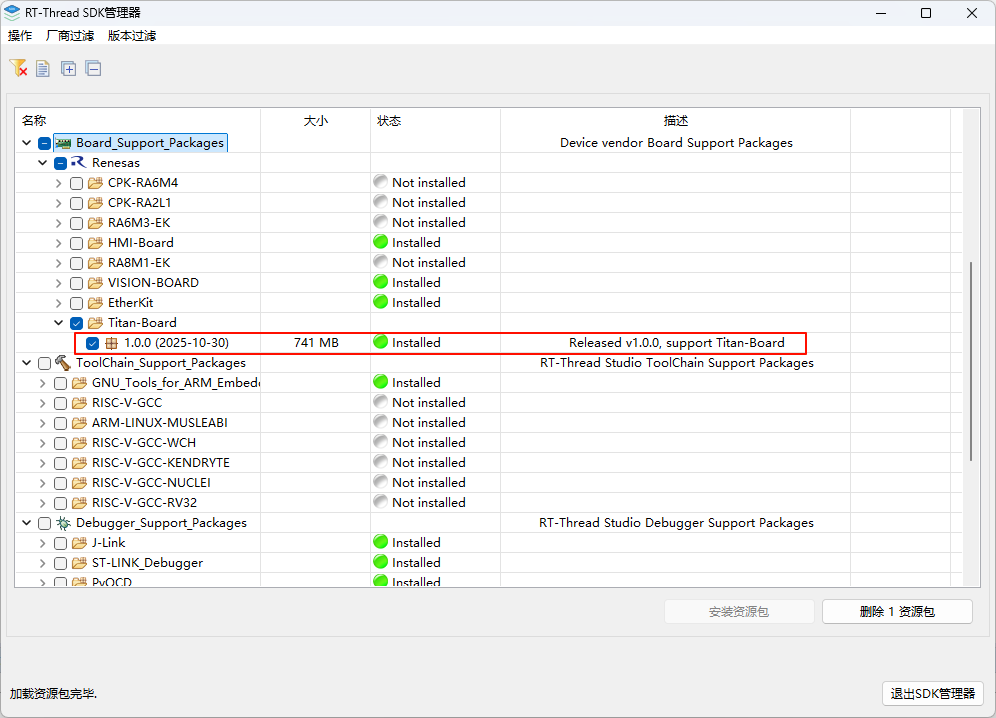
Task: Click the ToolChain_Support_Packages hammer icon
Action: click(x=63, y=363)
